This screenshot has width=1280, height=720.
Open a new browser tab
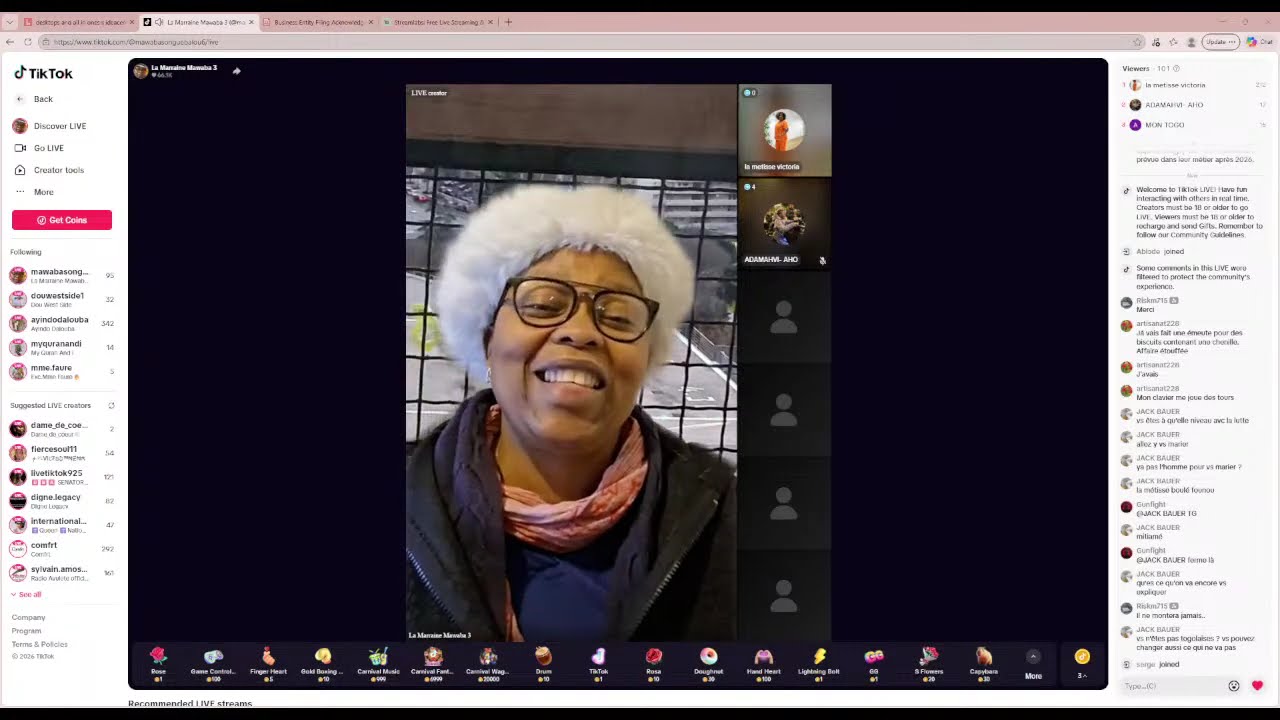coord(508,22)
